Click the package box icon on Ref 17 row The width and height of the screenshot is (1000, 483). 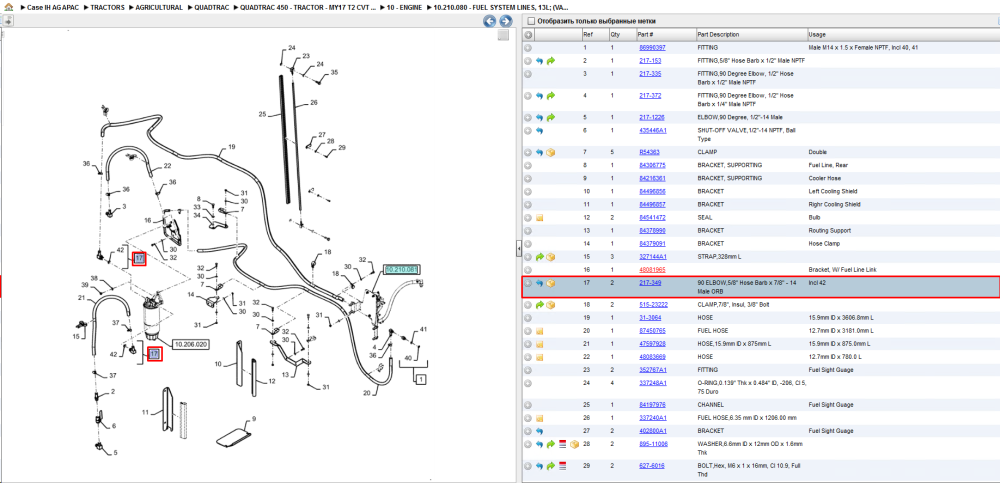[551, 283]
